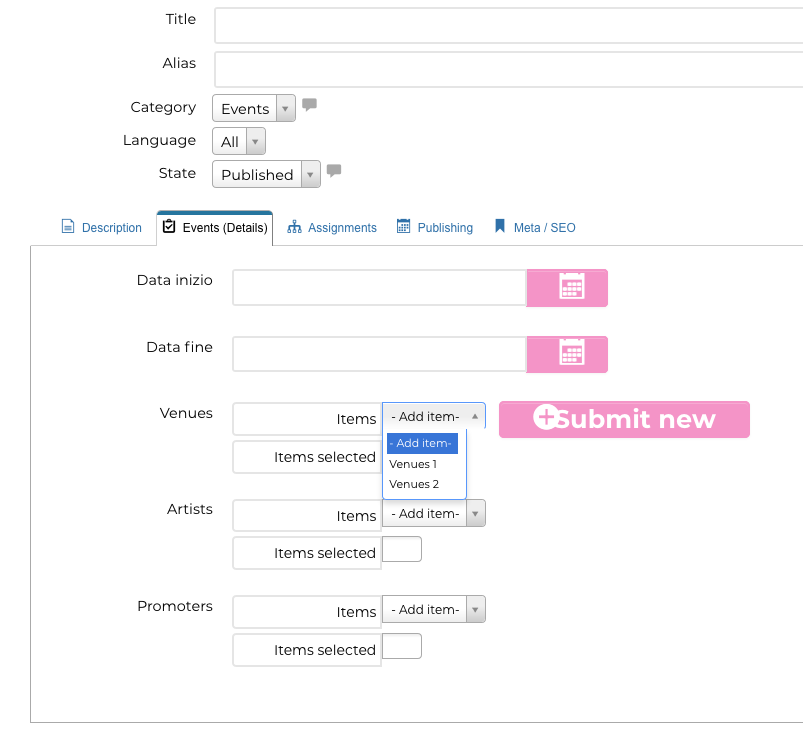Open the Data inizio calendar picker
The height and width of the screenshot is (734, 803).
567,288
